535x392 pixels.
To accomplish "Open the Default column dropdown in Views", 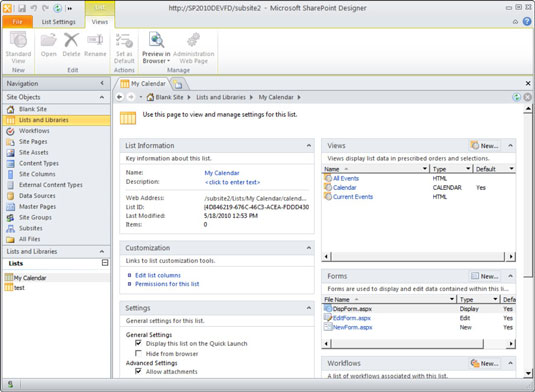I will [511, 169].
